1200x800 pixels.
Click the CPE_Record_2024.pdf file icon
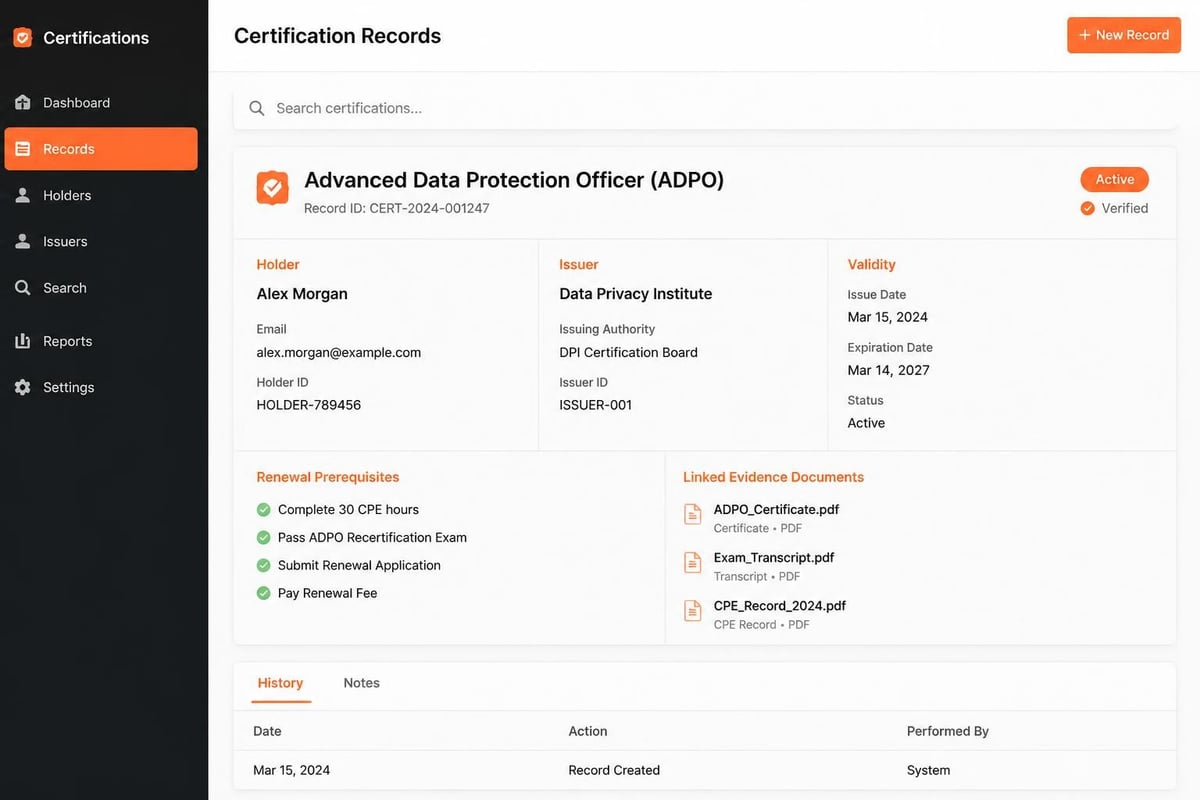coord(692,610)
